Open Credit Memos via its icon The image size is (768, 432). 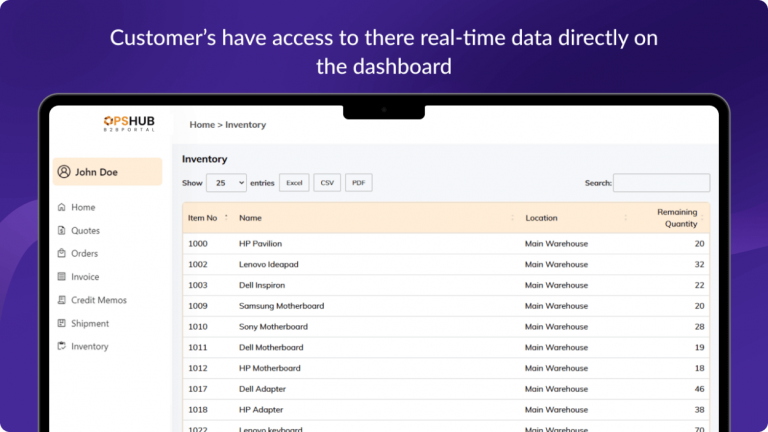(61, 300)
